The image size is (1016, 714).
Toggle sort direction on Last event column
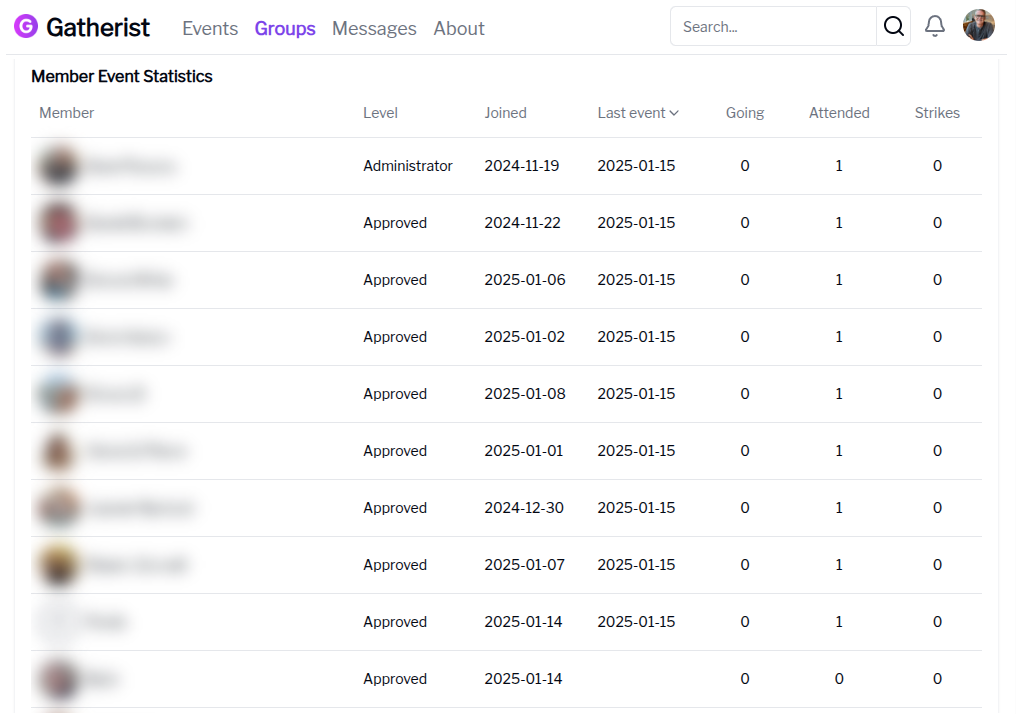pos(637,112)
